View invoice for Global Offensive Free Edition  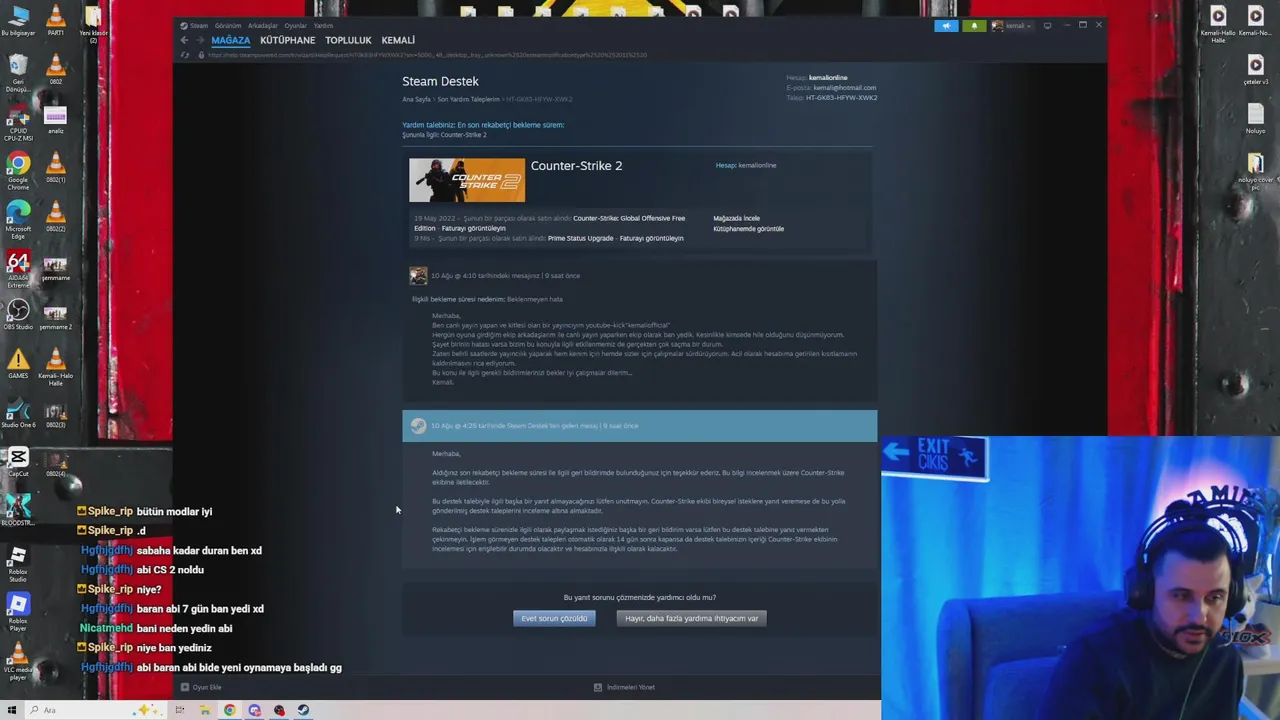coord(474,228)
